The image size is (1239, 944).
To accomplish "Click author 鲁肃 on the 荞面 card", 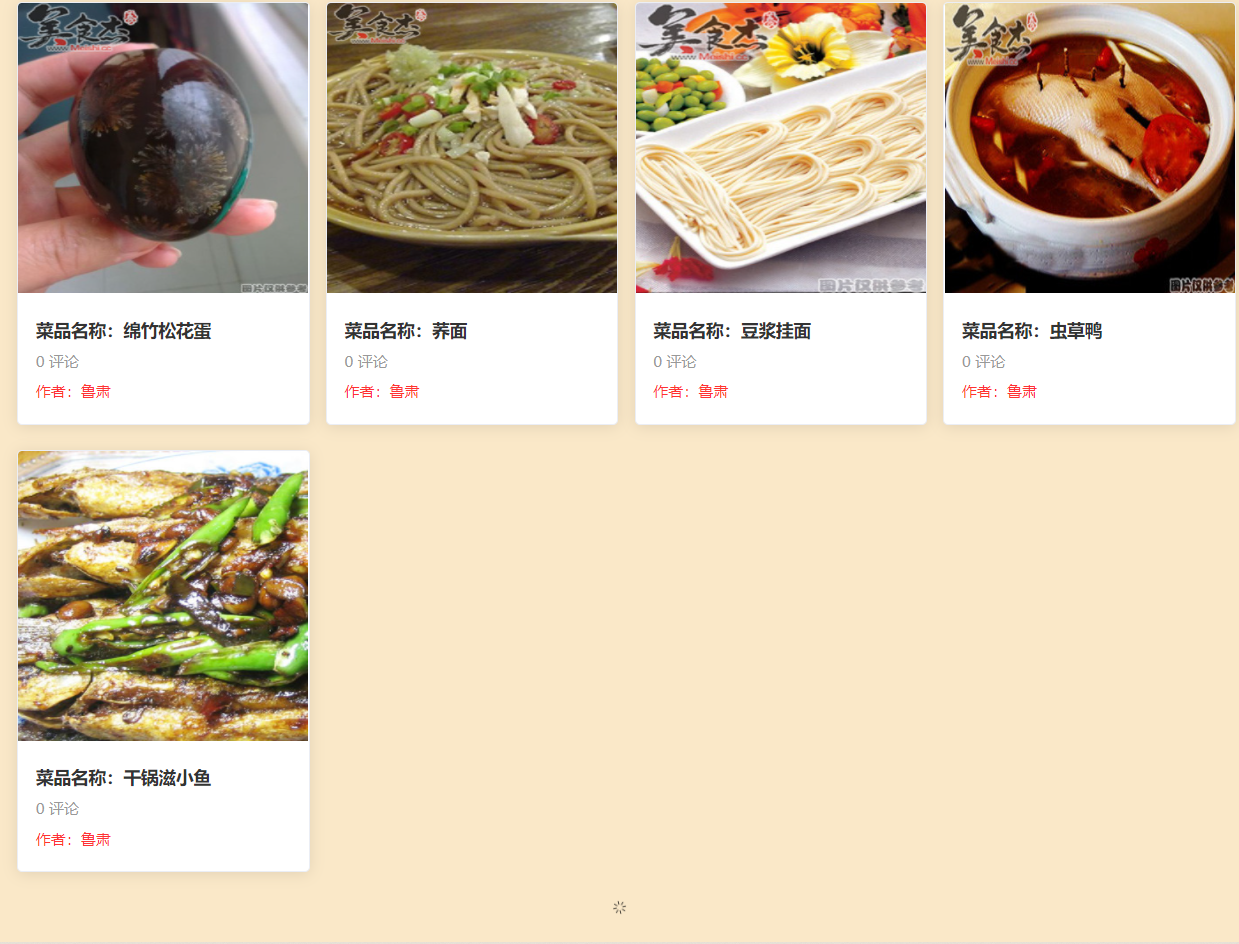I will (405, 392).
